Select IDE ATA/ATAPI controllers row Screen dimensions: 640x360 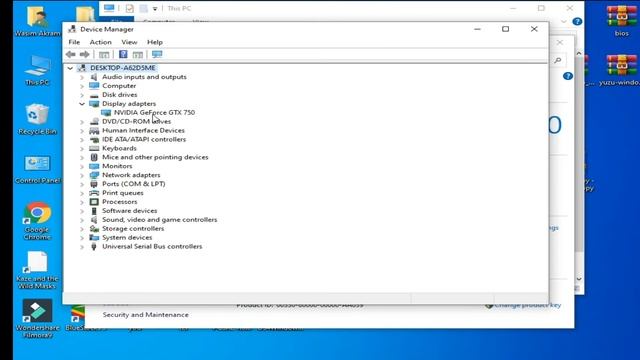(x=144, y=139)
